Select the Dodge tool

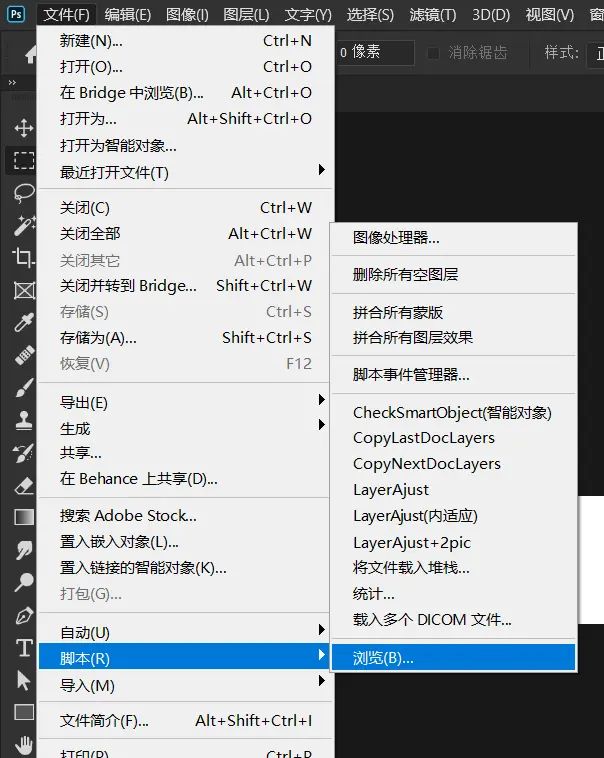click(24, 582)
